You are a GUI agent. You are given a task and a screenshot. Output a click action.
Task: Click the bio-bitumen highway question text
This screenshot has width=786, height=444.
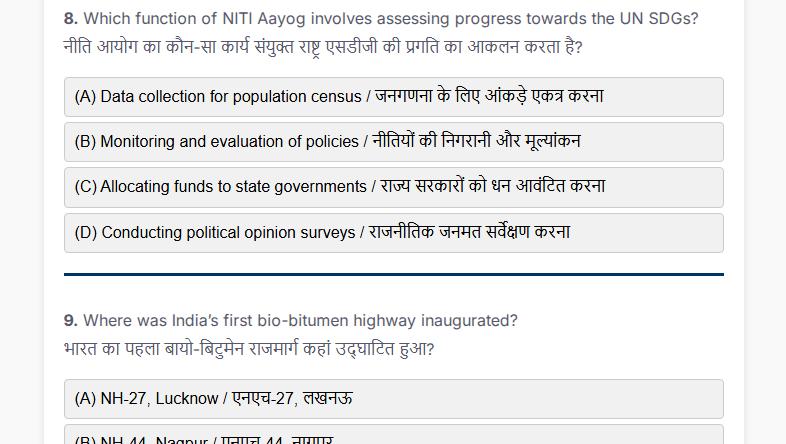[300, 321]
